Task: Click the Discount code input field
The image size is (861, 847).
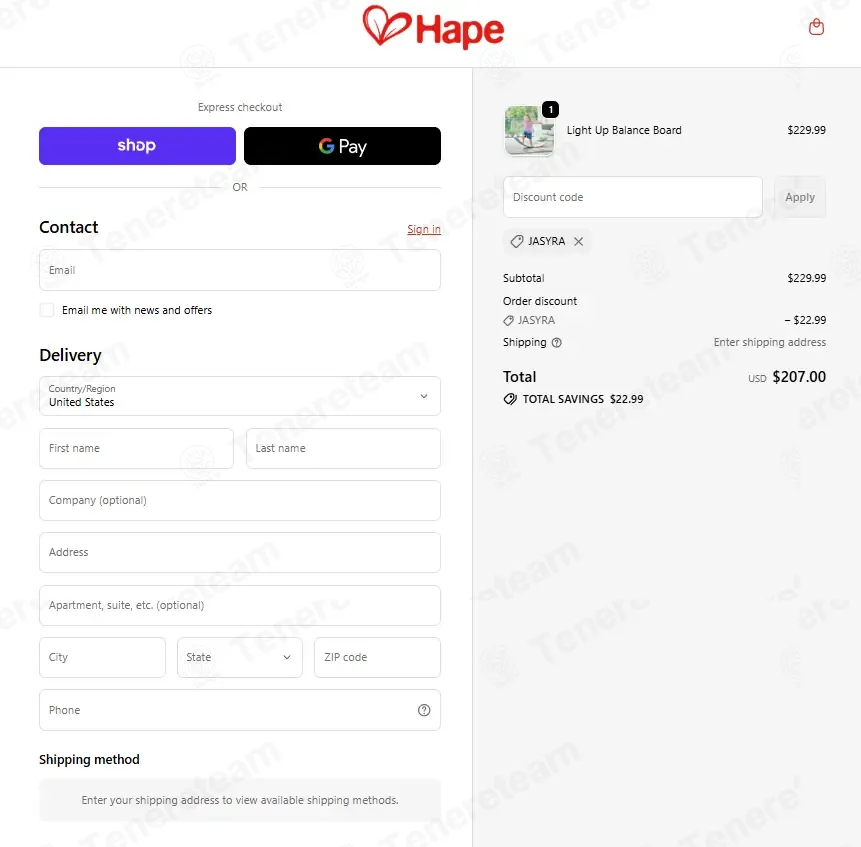Action: click(633, 197)
